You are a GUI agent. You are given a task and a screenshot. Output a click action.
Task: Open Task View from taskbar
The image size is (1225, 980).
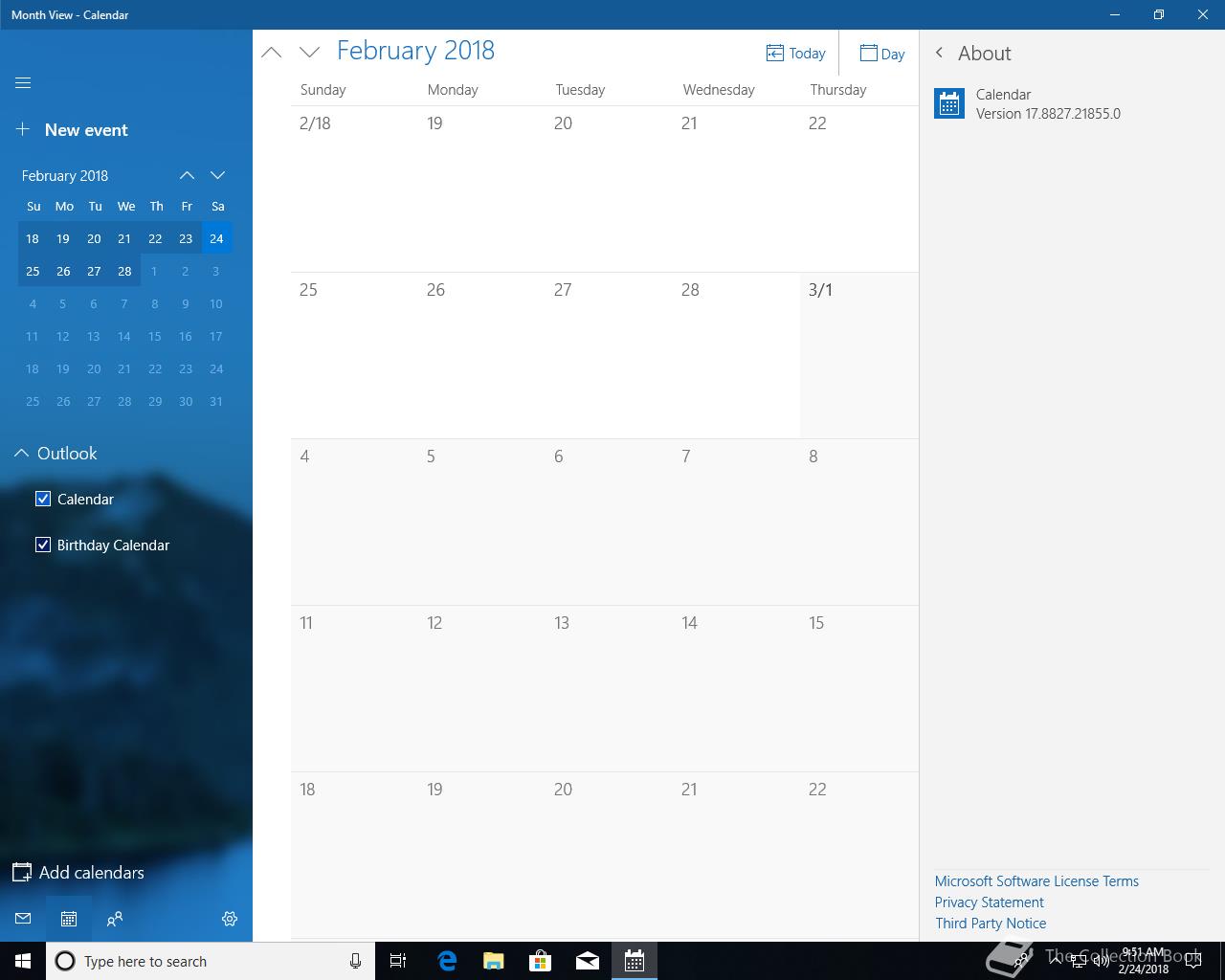pyautogui.click(x=398, y=961)
